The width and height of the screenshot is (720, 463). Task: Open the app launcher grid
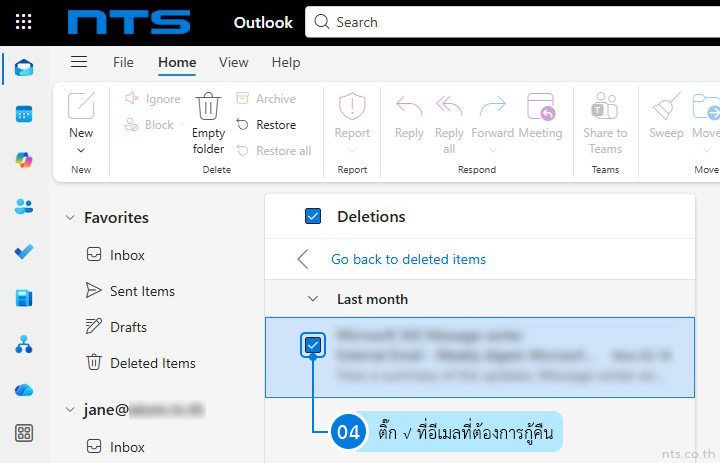pyautogui.click(x=23, y=22)
